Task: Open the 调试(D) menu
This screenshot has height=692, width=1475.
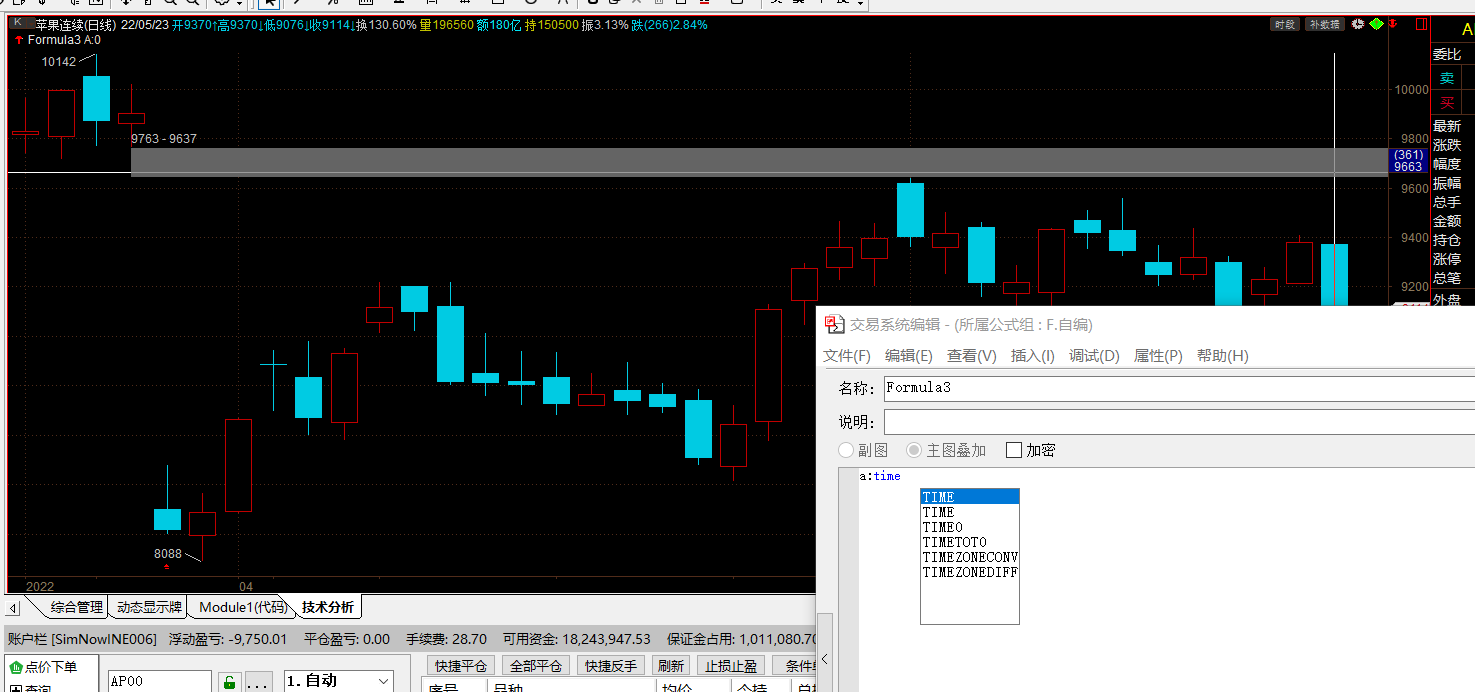Action: click(1095, 356)
